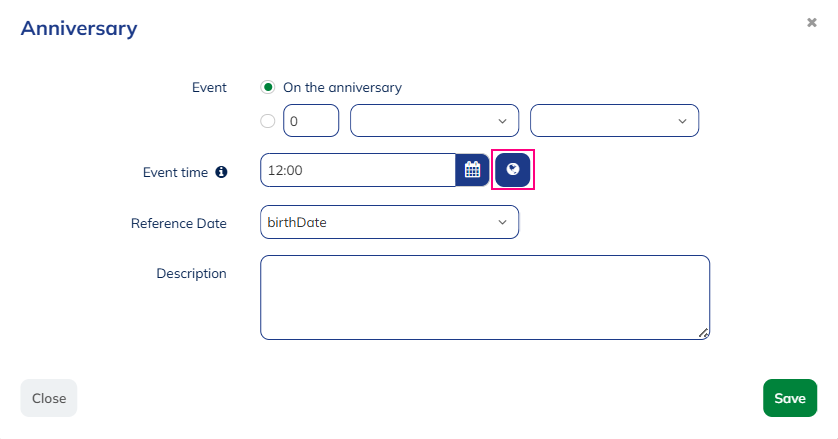The width and height of the screenshot is (838, 439).
Task: Click the "Event time" label
Action: [x=175, y=172]
